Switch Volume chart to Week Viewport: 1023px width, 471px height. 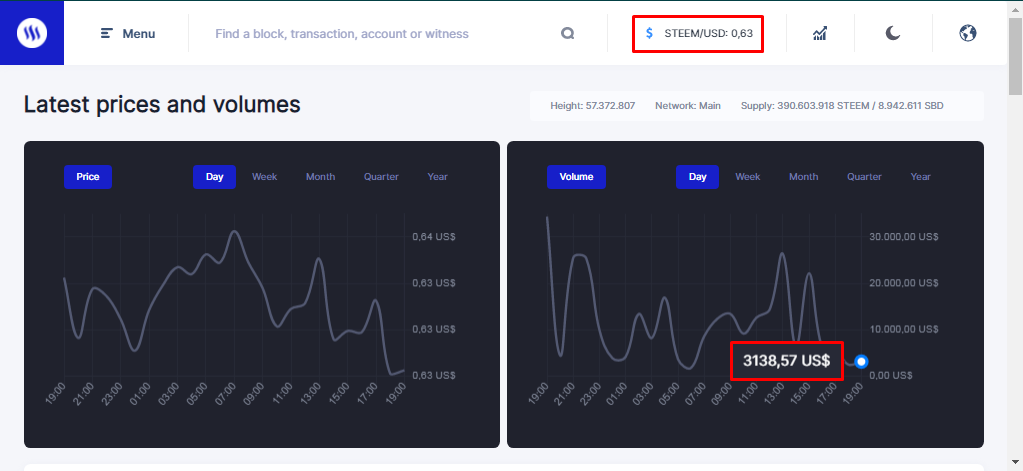[748, 177]
